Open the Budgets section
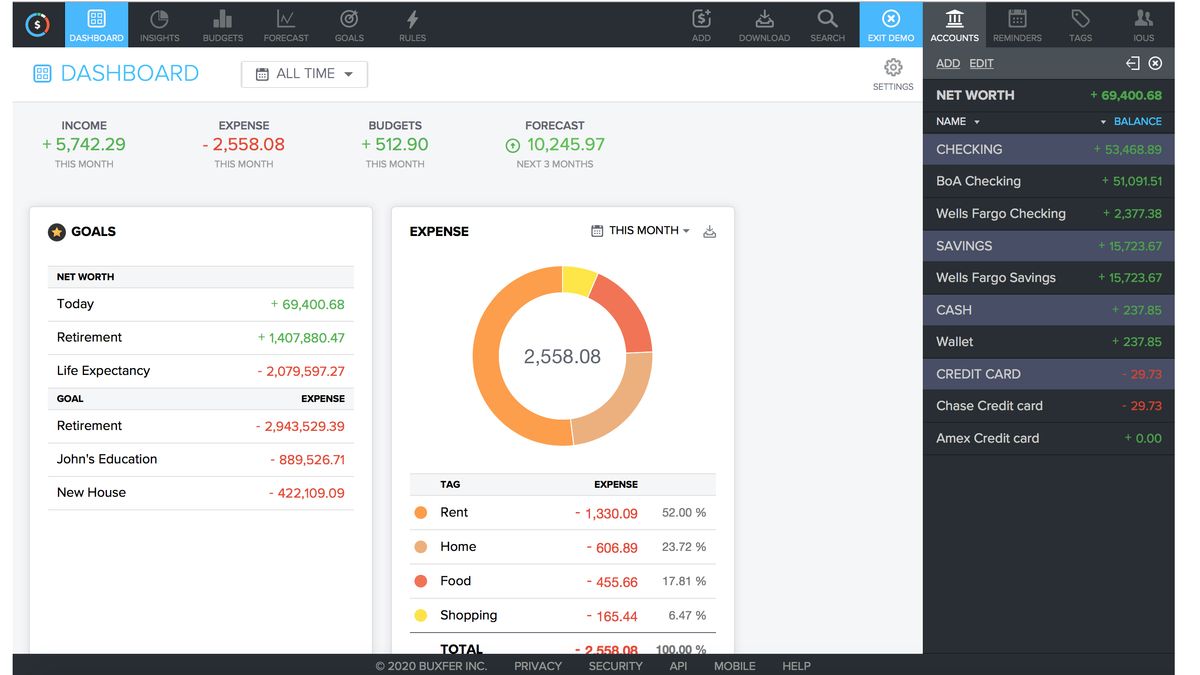 [222, 24]
